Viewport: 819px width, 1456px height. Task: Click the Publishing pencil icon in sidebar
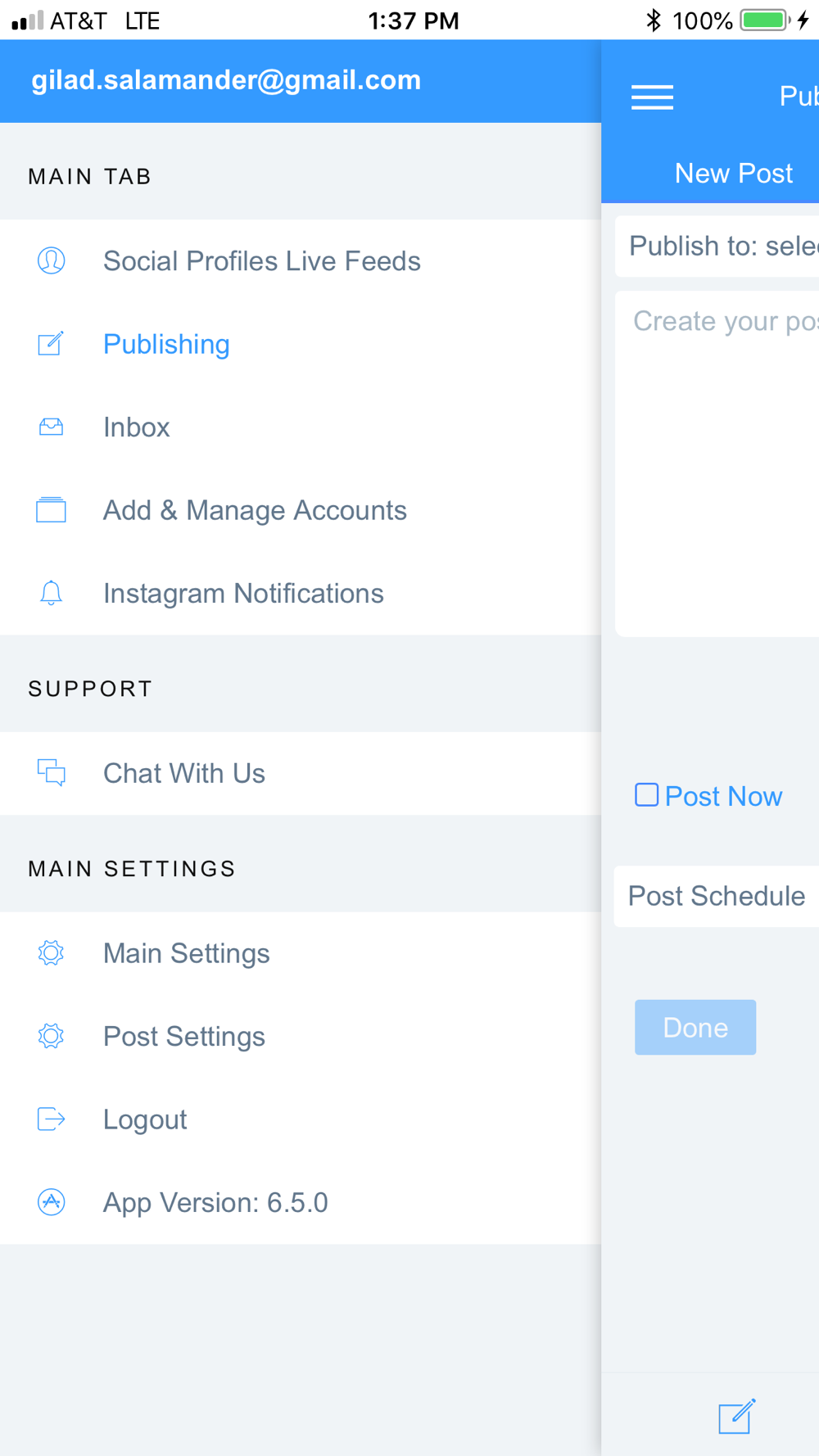pos(51,344)
